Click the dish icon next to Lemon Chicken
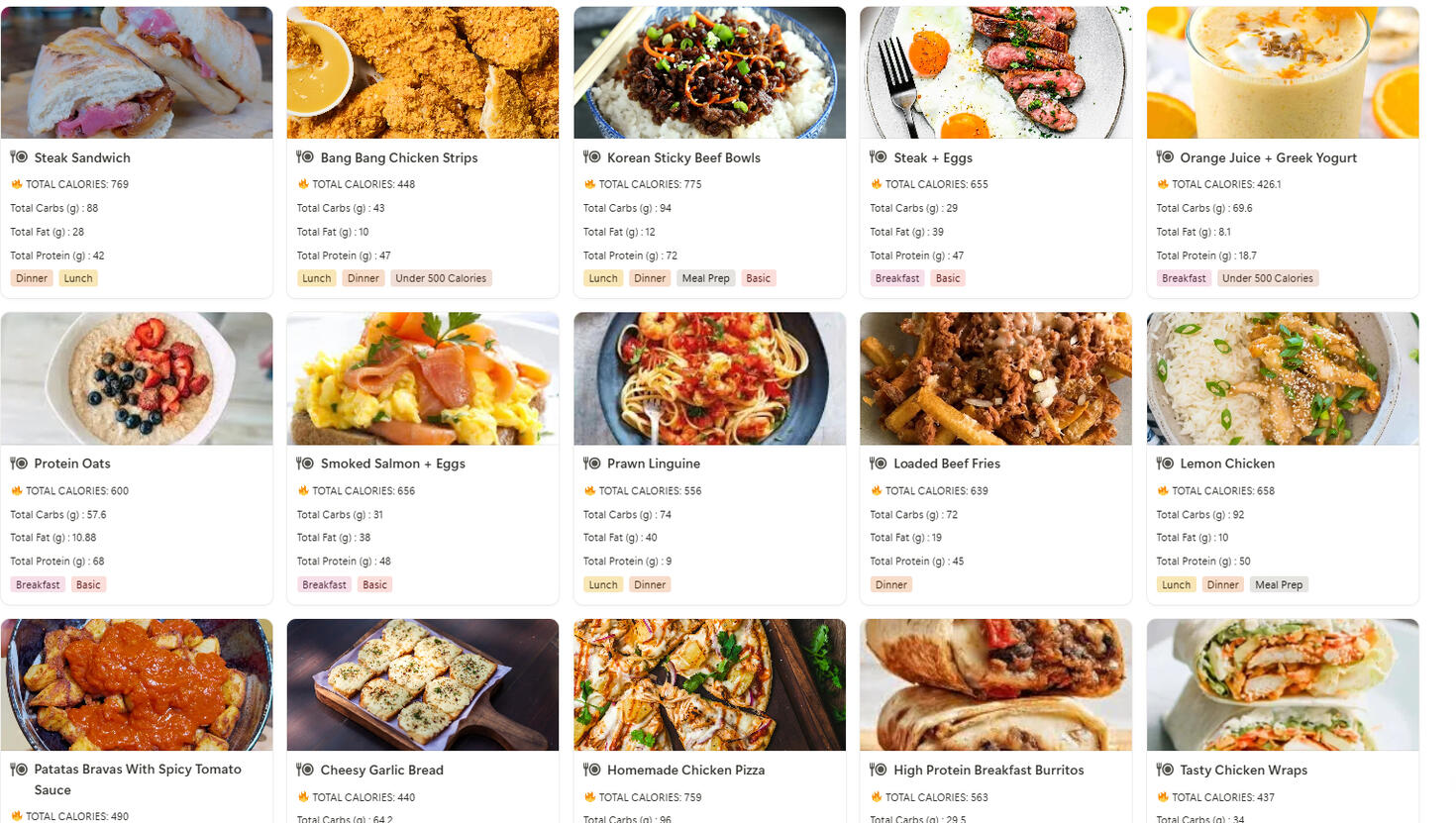1456x823 pixels. [x=1165, y=463]
